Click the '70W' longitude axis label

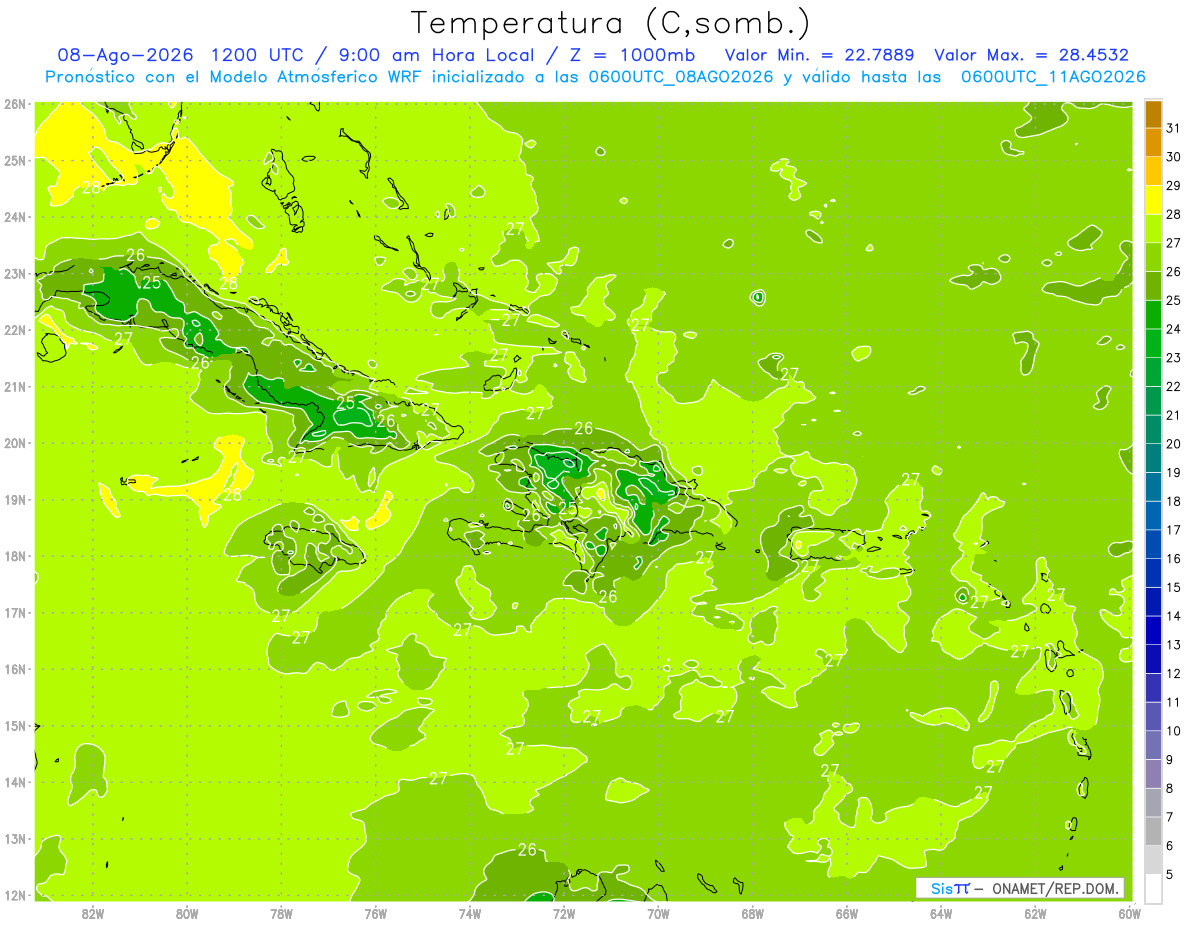tap(658, 913)
